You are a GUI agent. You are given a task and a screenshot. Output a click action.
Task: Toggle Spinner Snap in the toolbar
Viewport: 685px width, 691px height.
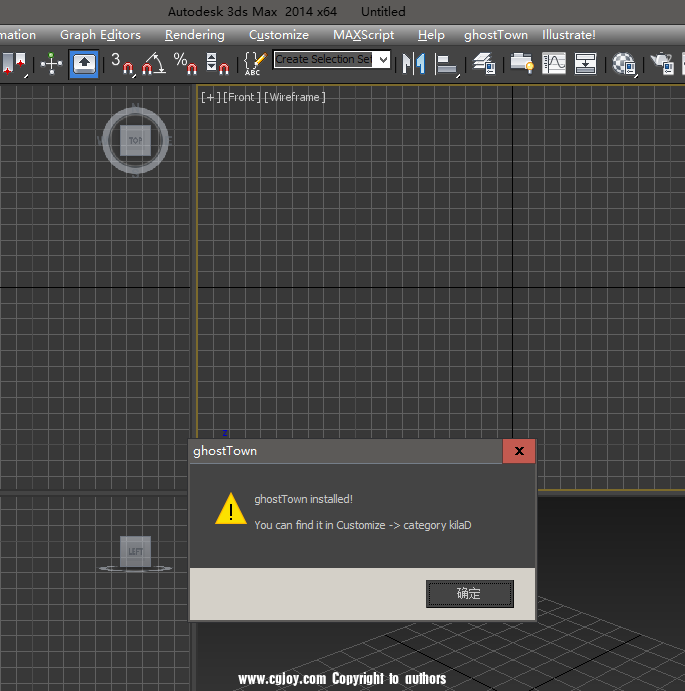click(217, 64)
